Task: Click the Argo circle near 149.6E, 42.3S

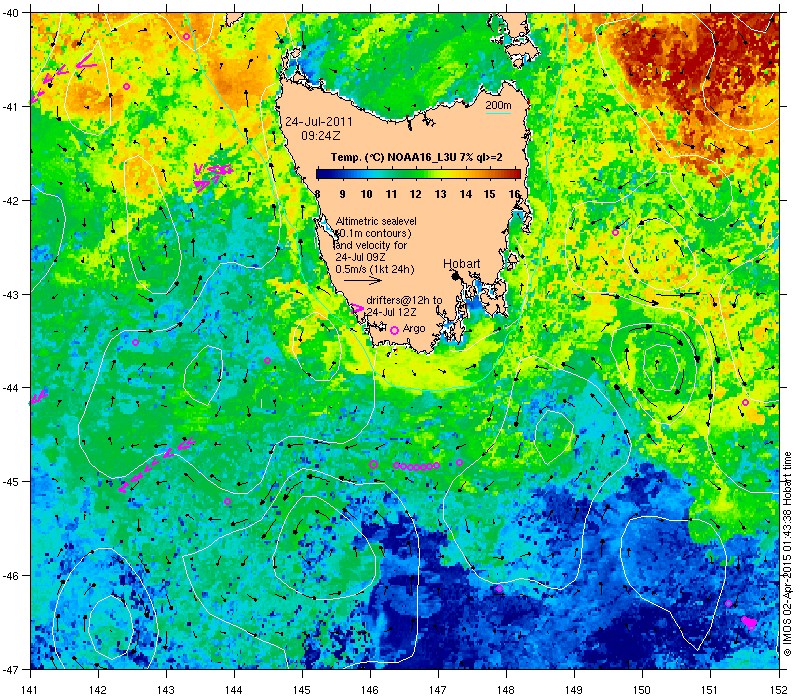Action: tap(615, 233)
